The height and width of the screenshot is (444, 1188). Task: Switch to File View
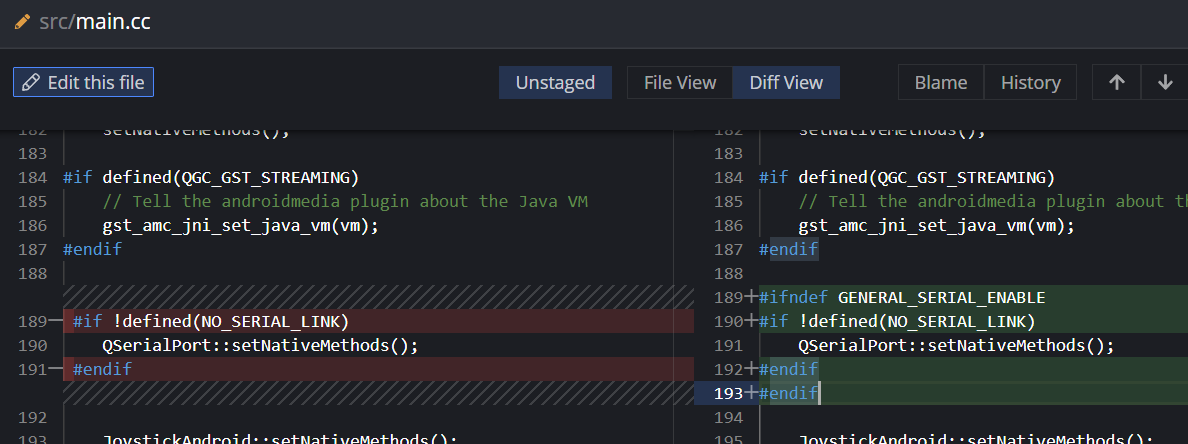680,83
